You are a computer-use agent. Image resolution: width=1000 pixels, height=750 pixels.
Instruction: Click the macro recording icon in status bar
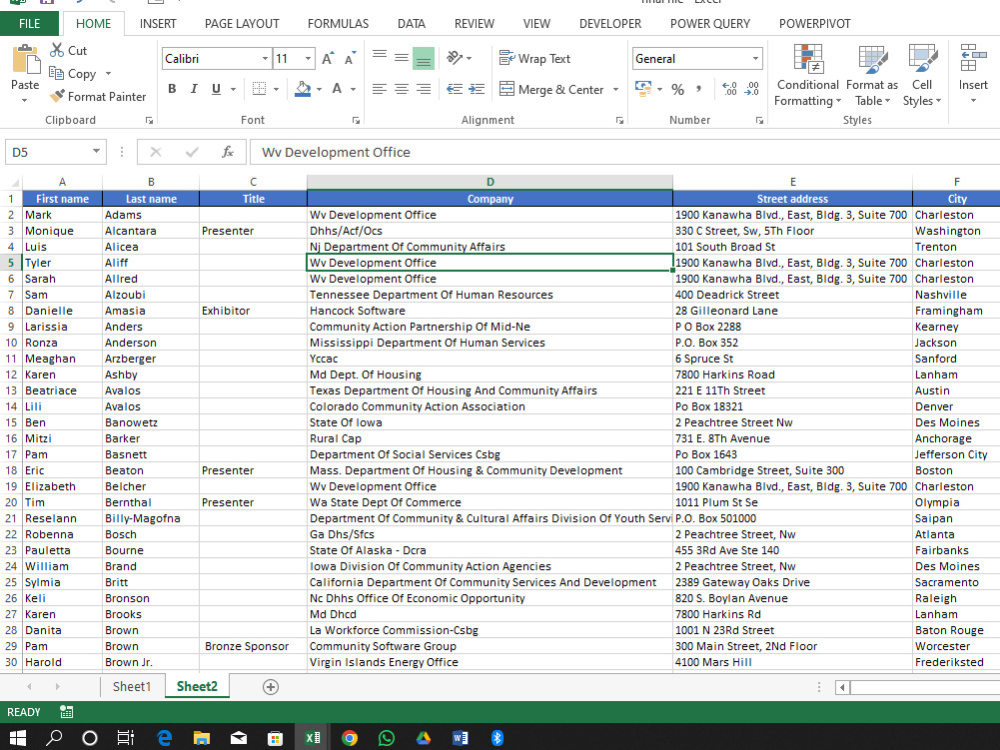point(66,712)
